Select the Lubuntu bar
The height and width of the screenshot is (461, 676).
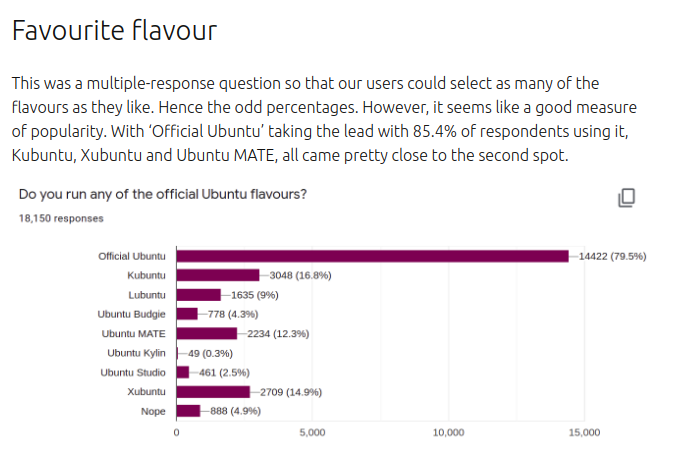[x=198, y=295]
